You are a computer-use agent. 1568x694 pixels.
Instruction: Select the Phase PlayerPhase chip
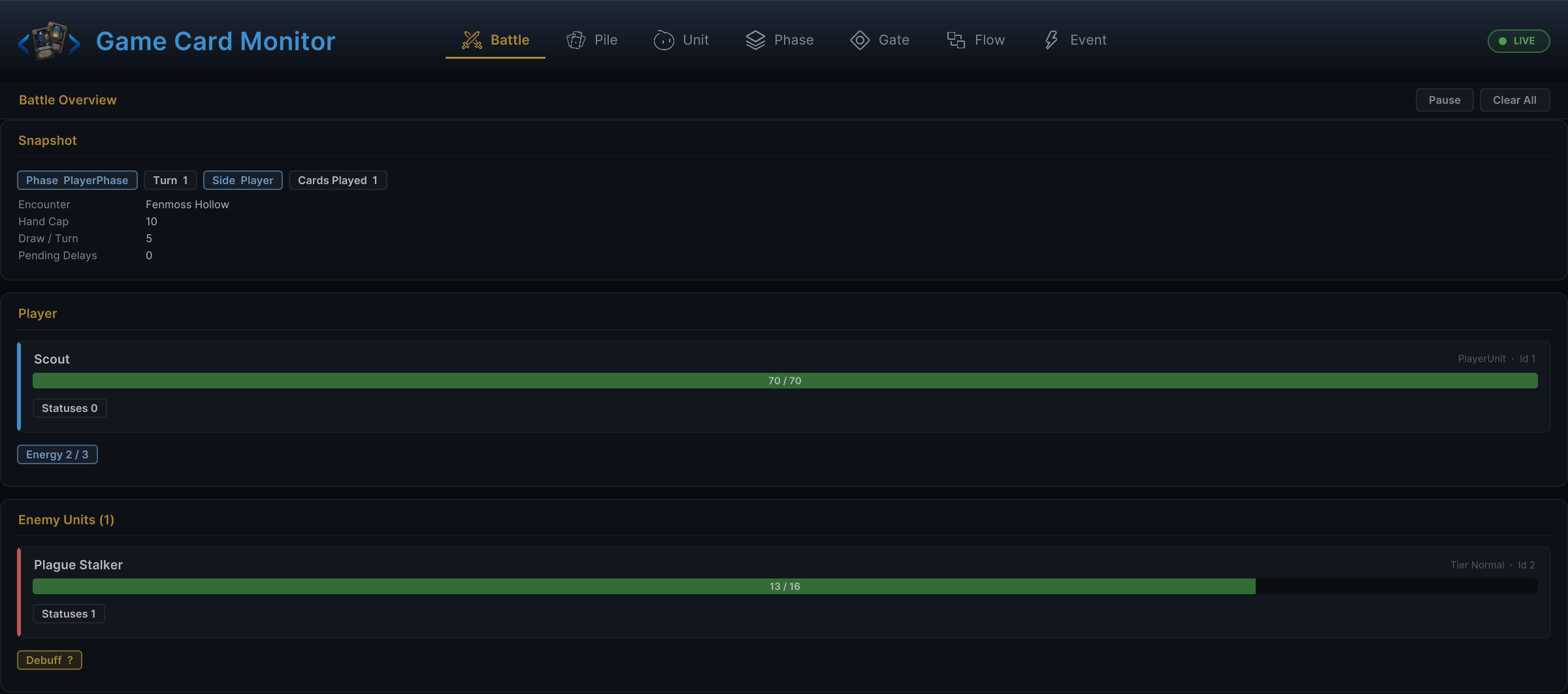[77, 180]
